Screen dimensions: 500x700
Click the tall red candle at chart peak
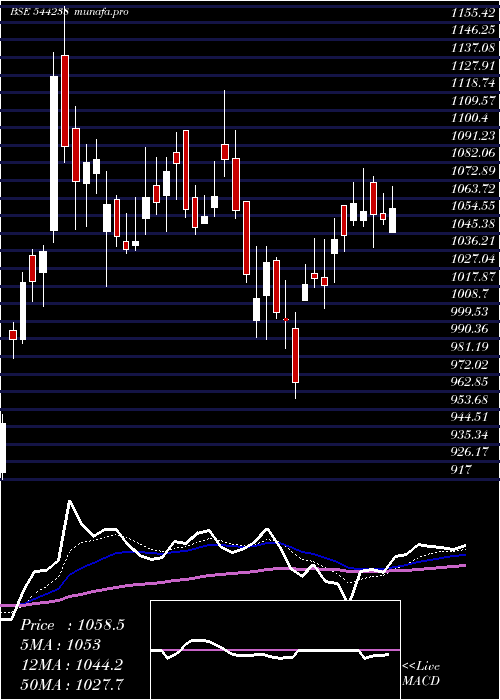[x=65, y=101]
